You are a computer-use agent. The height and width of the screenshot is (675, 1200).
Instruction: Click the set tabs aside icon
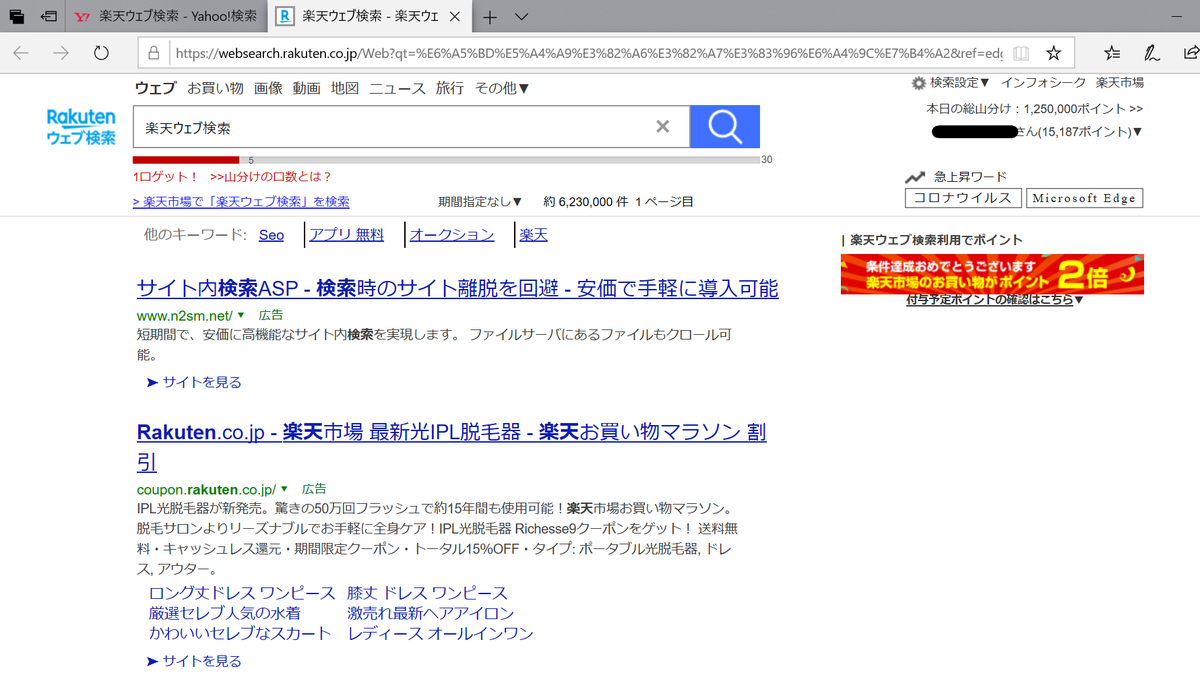click(48, 17)
